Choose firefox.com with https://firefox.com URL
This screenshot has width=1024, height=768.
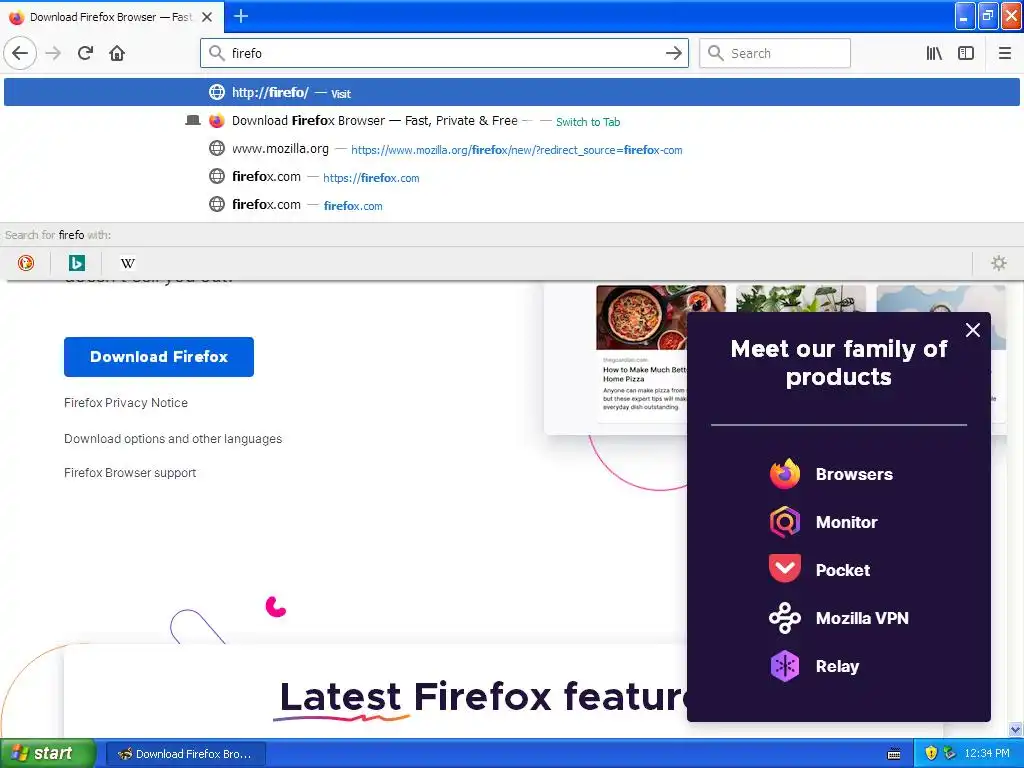pos(511,177)
